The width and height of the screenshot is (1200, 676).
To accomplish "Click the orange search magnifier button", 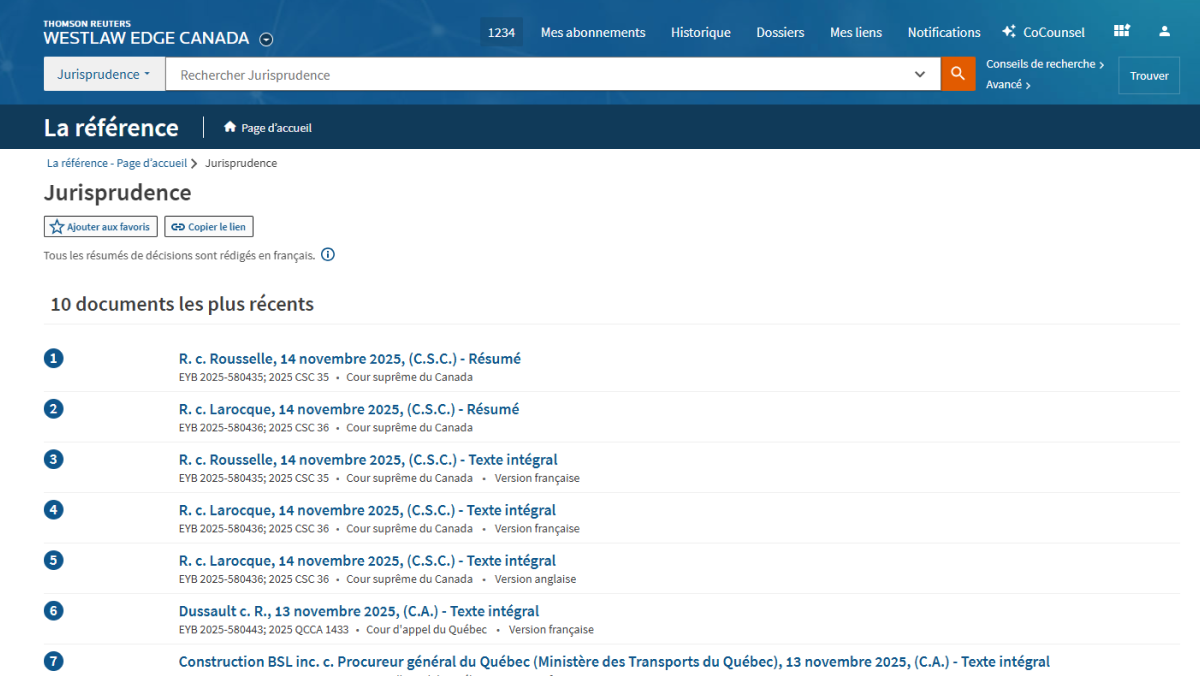I will click(x=957, y=74).
